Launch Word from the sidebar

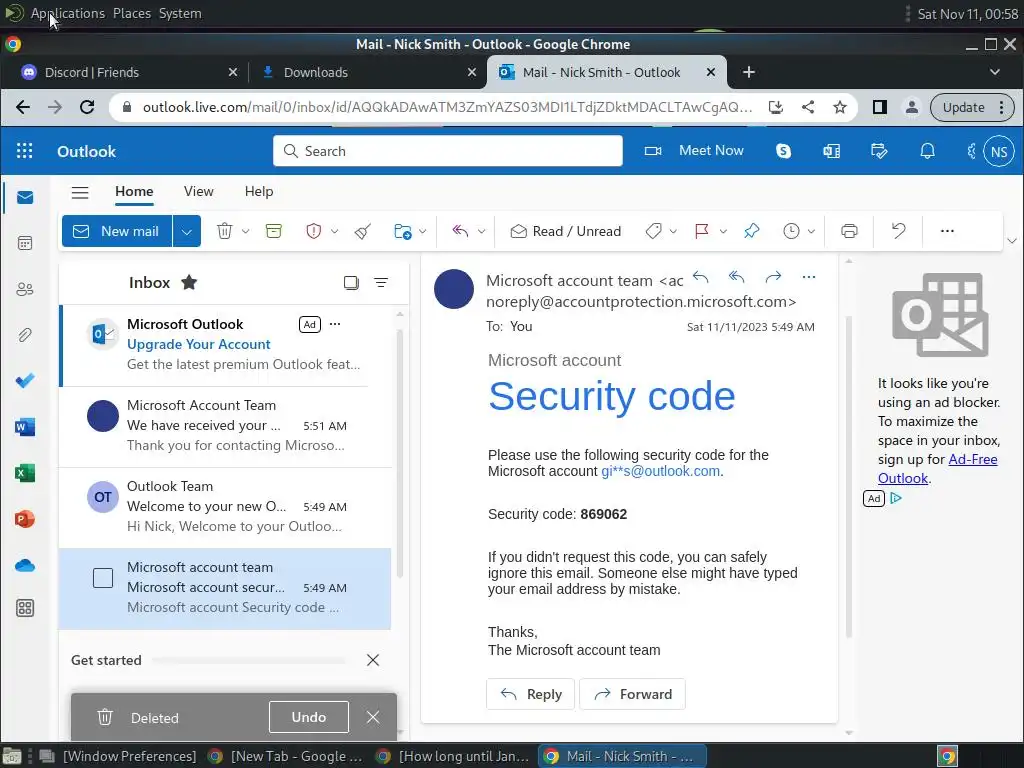pos(25,427)
